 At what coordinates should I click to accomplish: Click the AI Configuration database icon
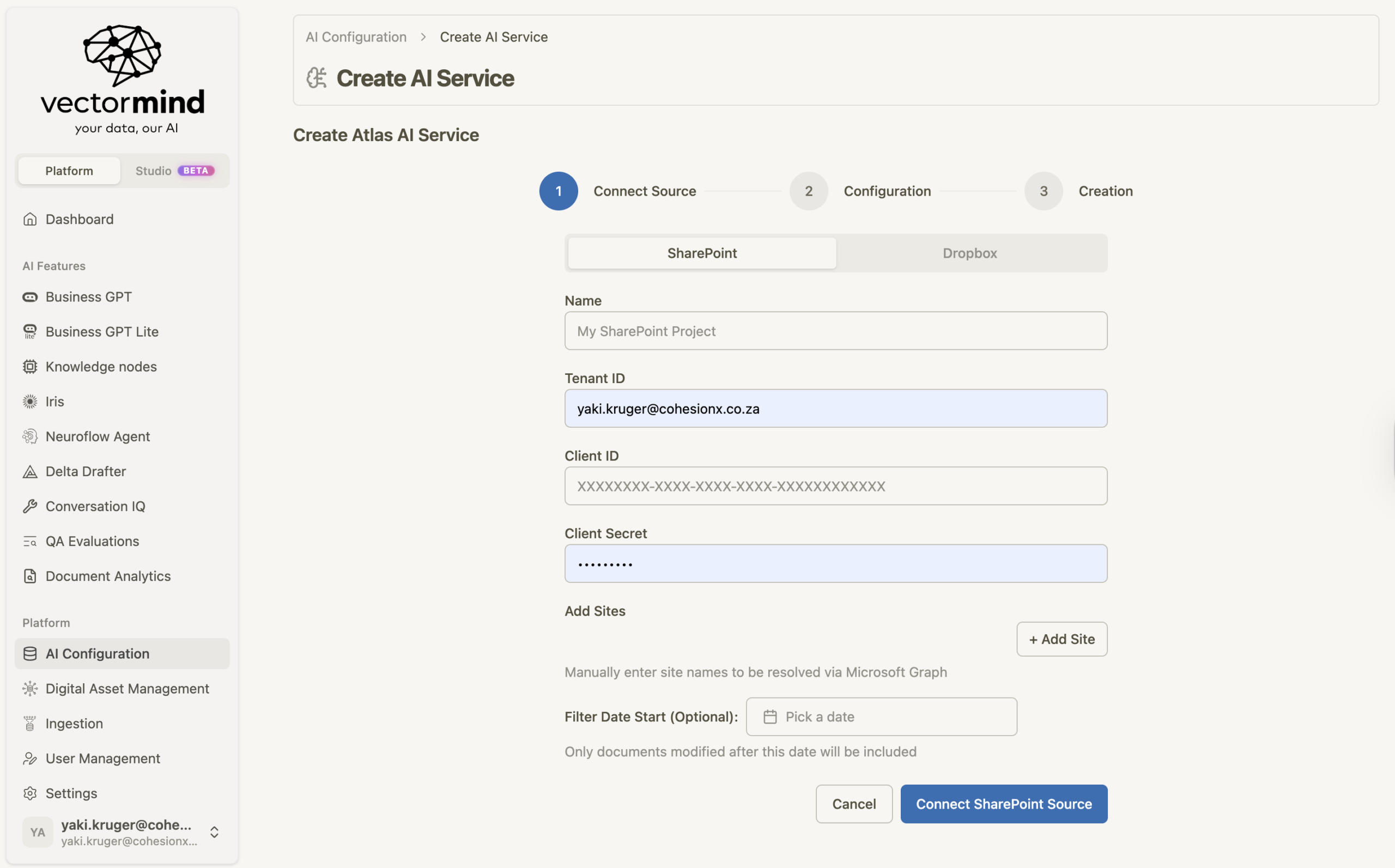pyautogui.click(x=30, y=654)
